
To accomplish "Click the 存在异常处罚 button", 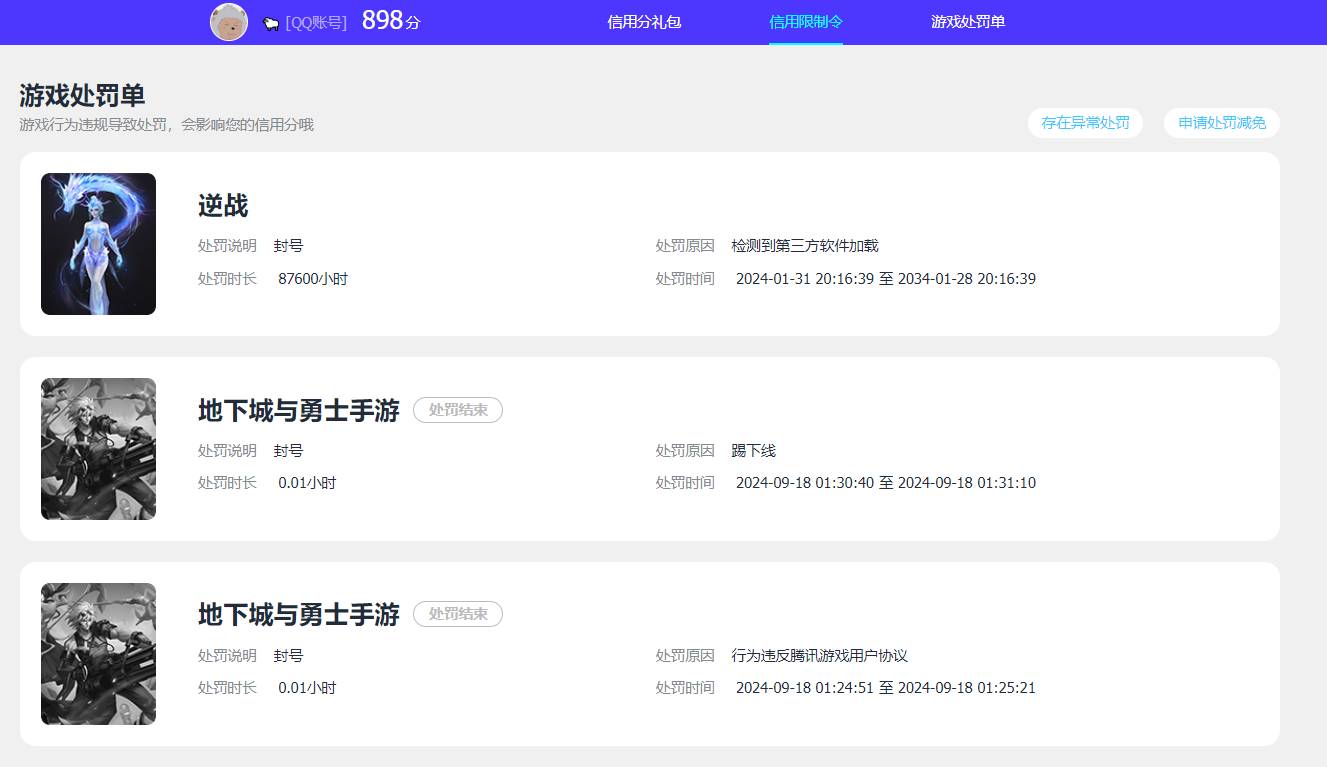I will click(x=1085, y=123).
